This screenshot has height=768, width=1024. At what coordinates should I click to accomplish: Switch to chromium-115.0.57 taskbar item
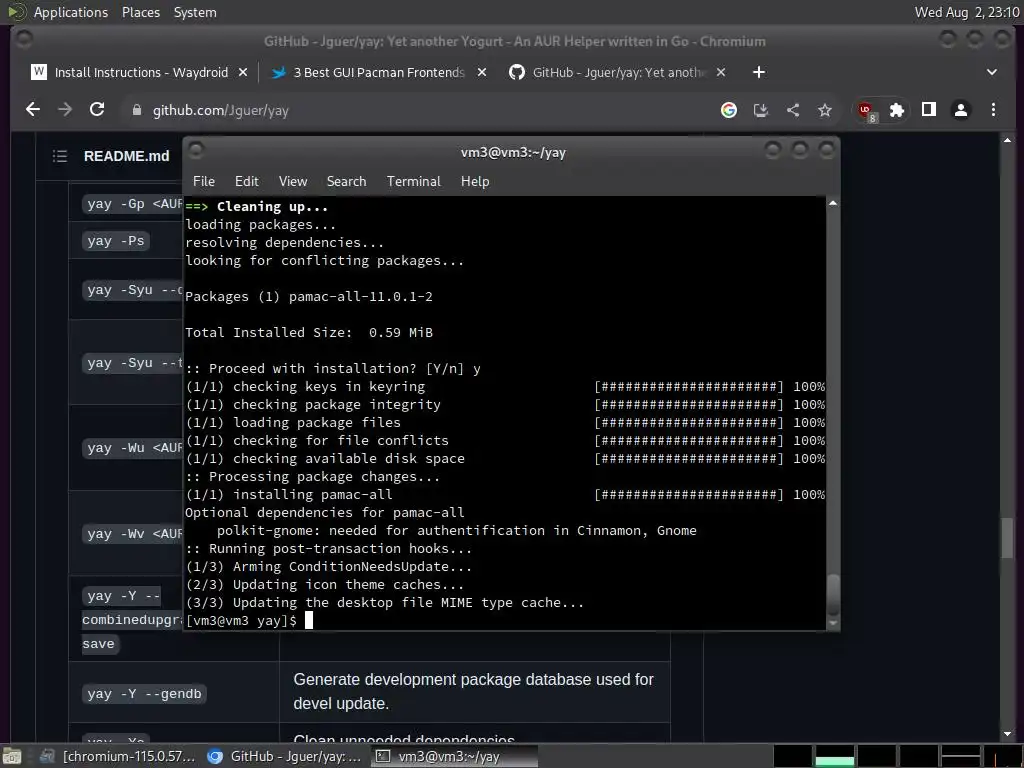[118, 757]
